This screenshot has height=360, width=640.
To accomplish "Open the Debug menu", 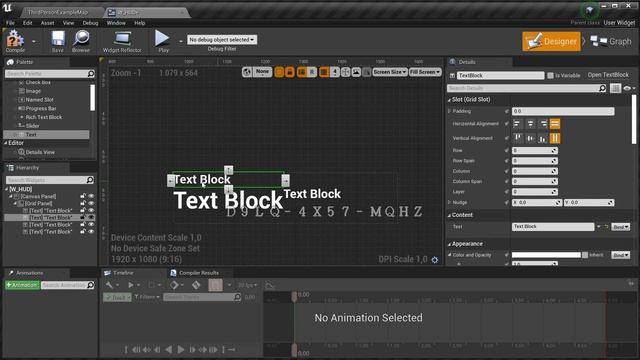I will coord(90,23).
